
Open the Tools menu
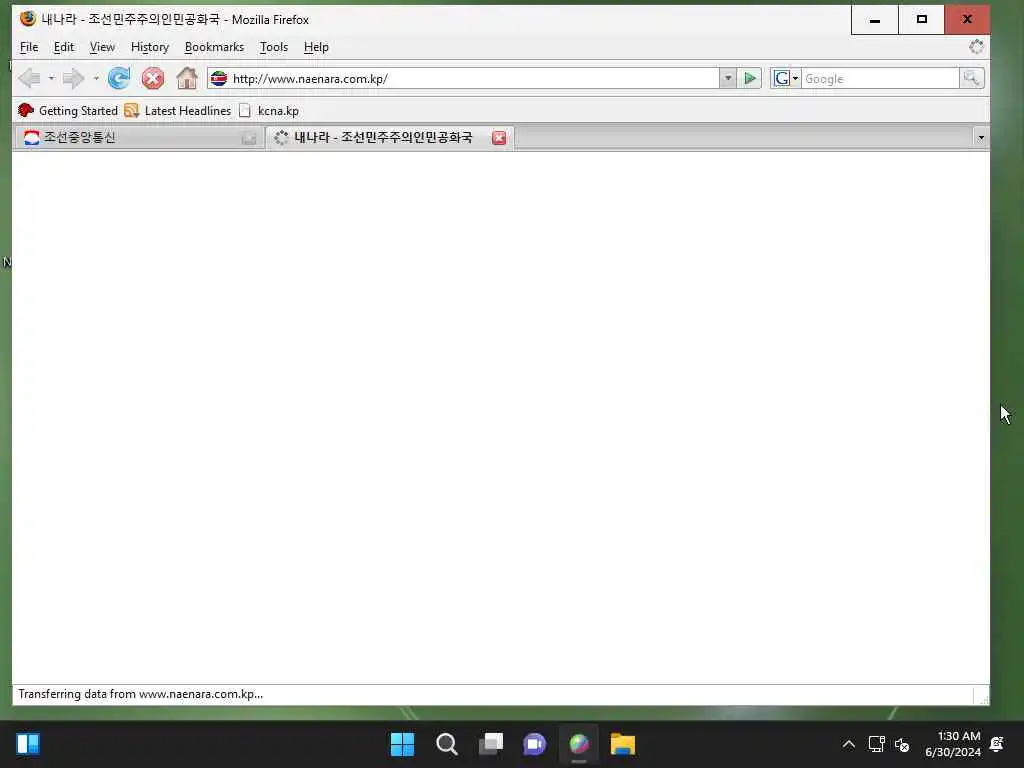click(x=274, y=47)
